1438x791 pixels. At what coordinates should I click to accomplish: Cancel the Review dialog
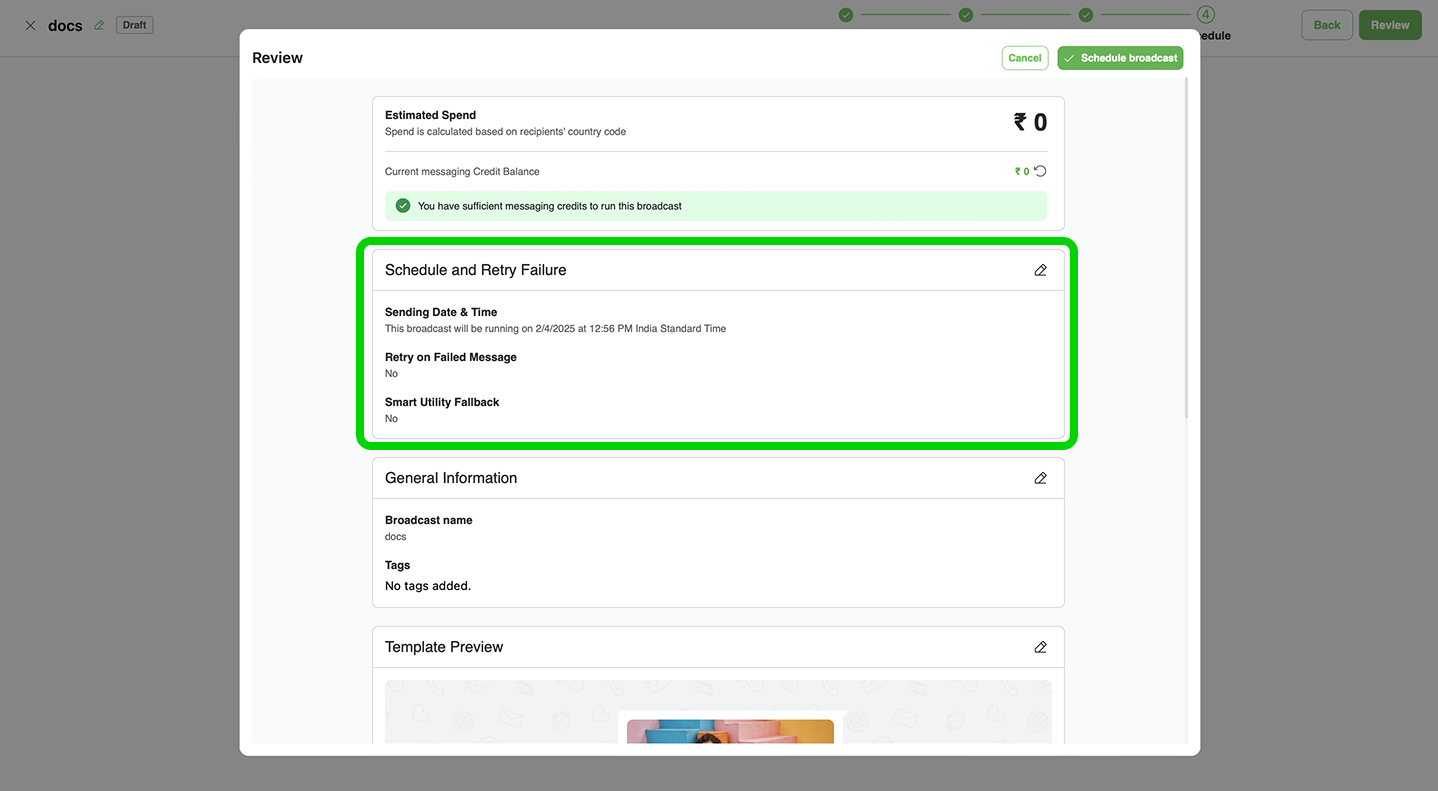click(1024, 58)
